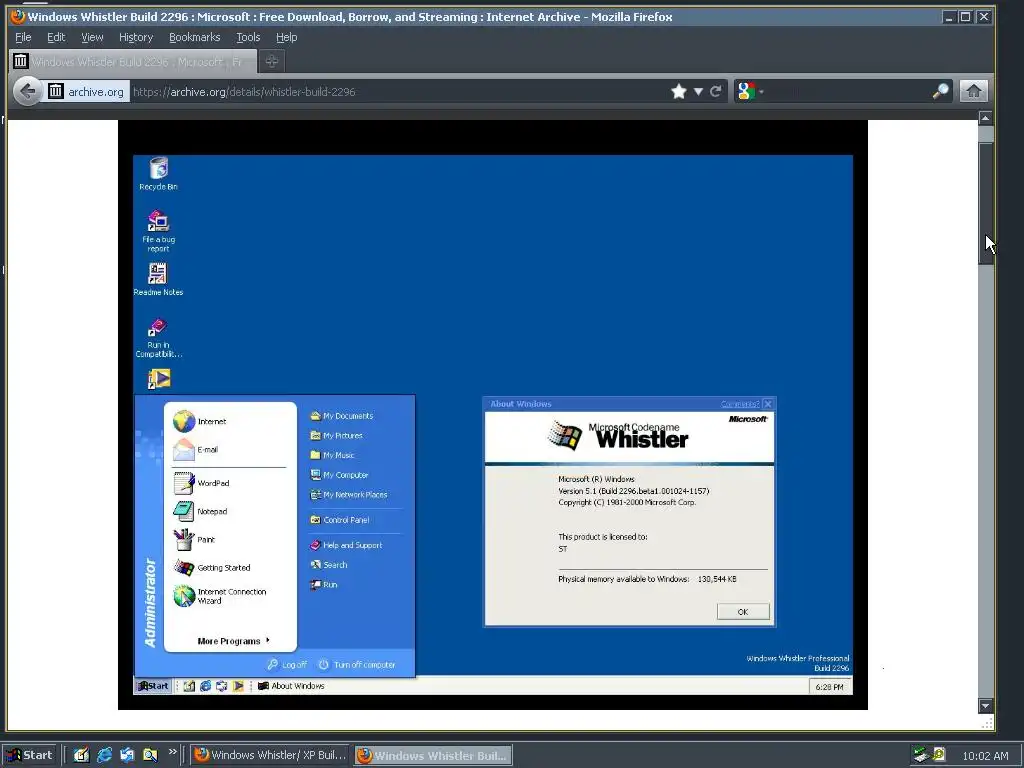Click Help and Support in start menu
The height and width of the screenshot is (768, 1024).
(x=346, y=545)
